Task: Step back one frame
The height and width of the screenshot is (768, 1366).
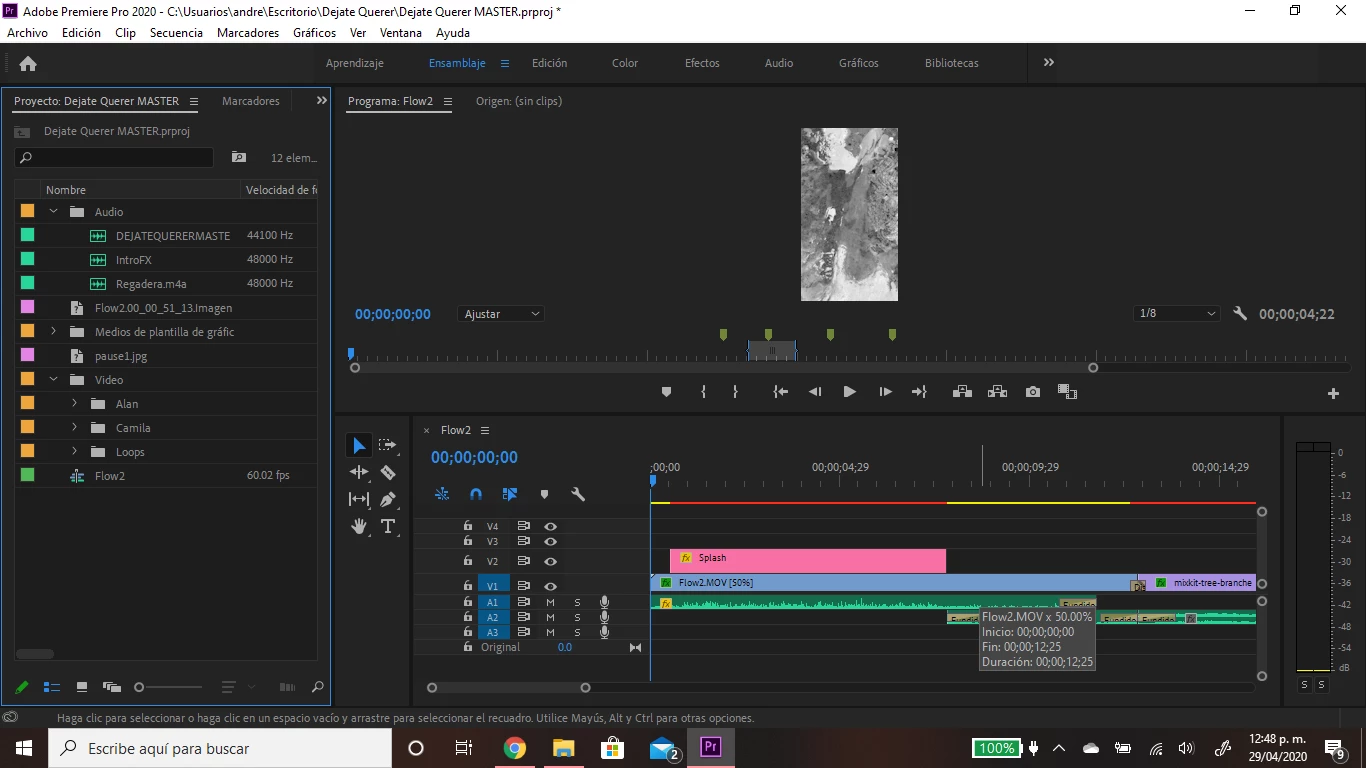Action: click(815, 392)
